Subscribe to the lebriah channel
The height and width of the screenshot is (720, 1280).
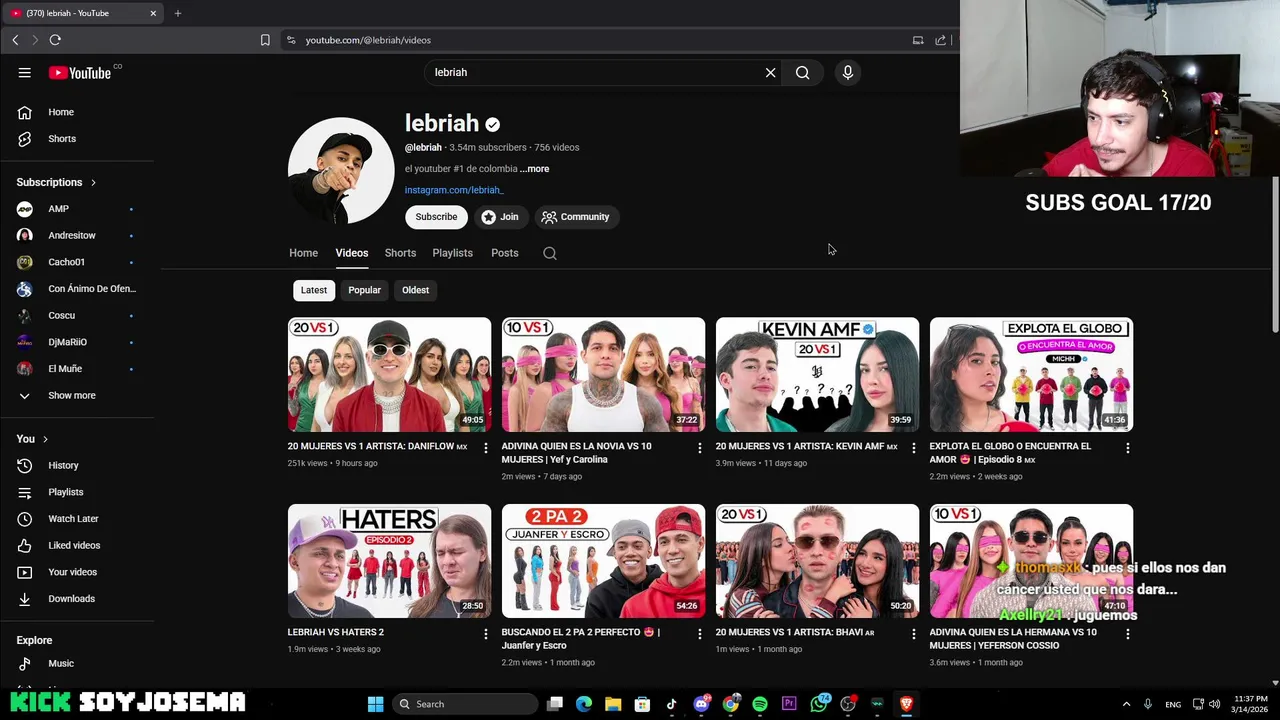[436, 217]
